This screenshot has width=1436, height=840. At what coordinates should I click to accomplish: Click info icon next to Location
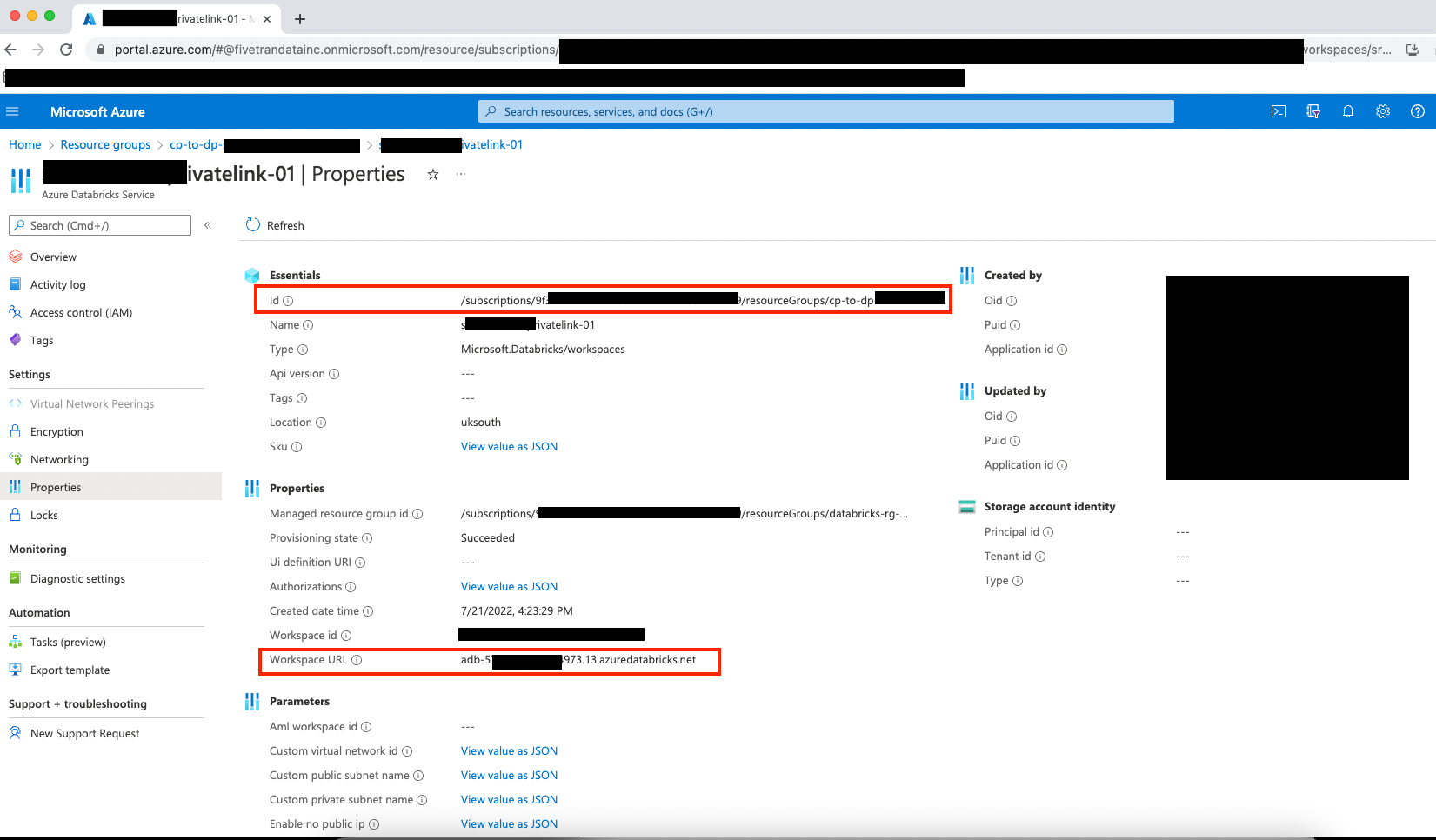[321, 423]
